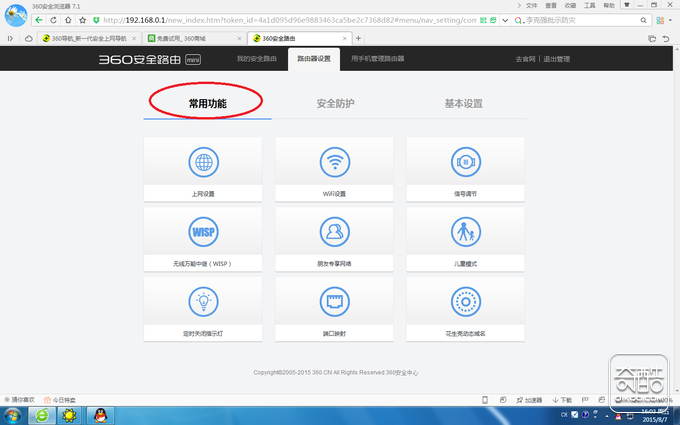Reload the current page
The image size is (680, 425).
[53, 20]
